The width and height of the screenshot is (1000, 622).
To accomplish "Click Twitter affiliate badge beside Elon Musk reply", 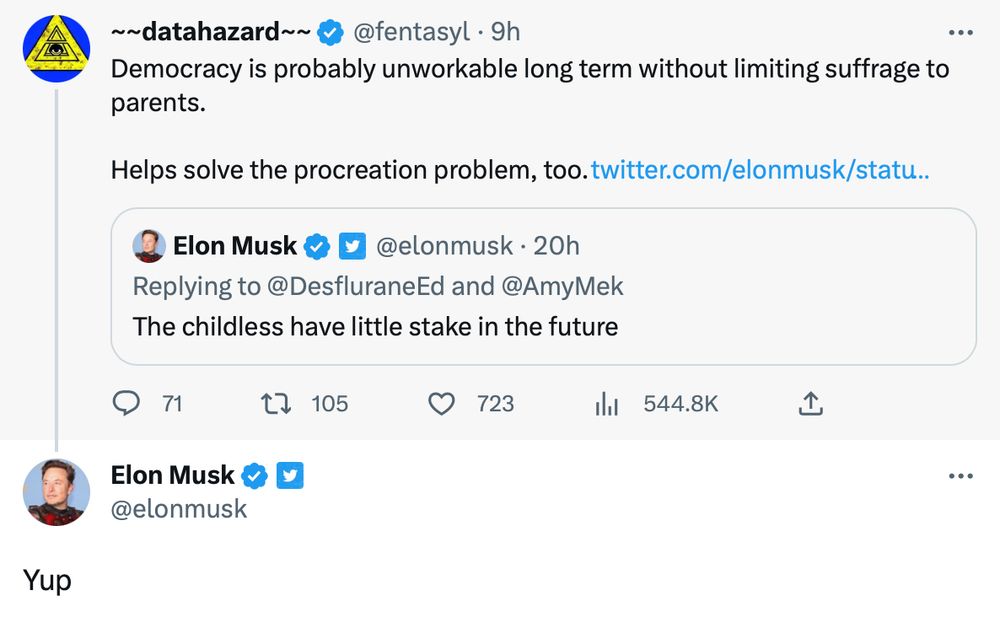I will [x=290, y=476].
